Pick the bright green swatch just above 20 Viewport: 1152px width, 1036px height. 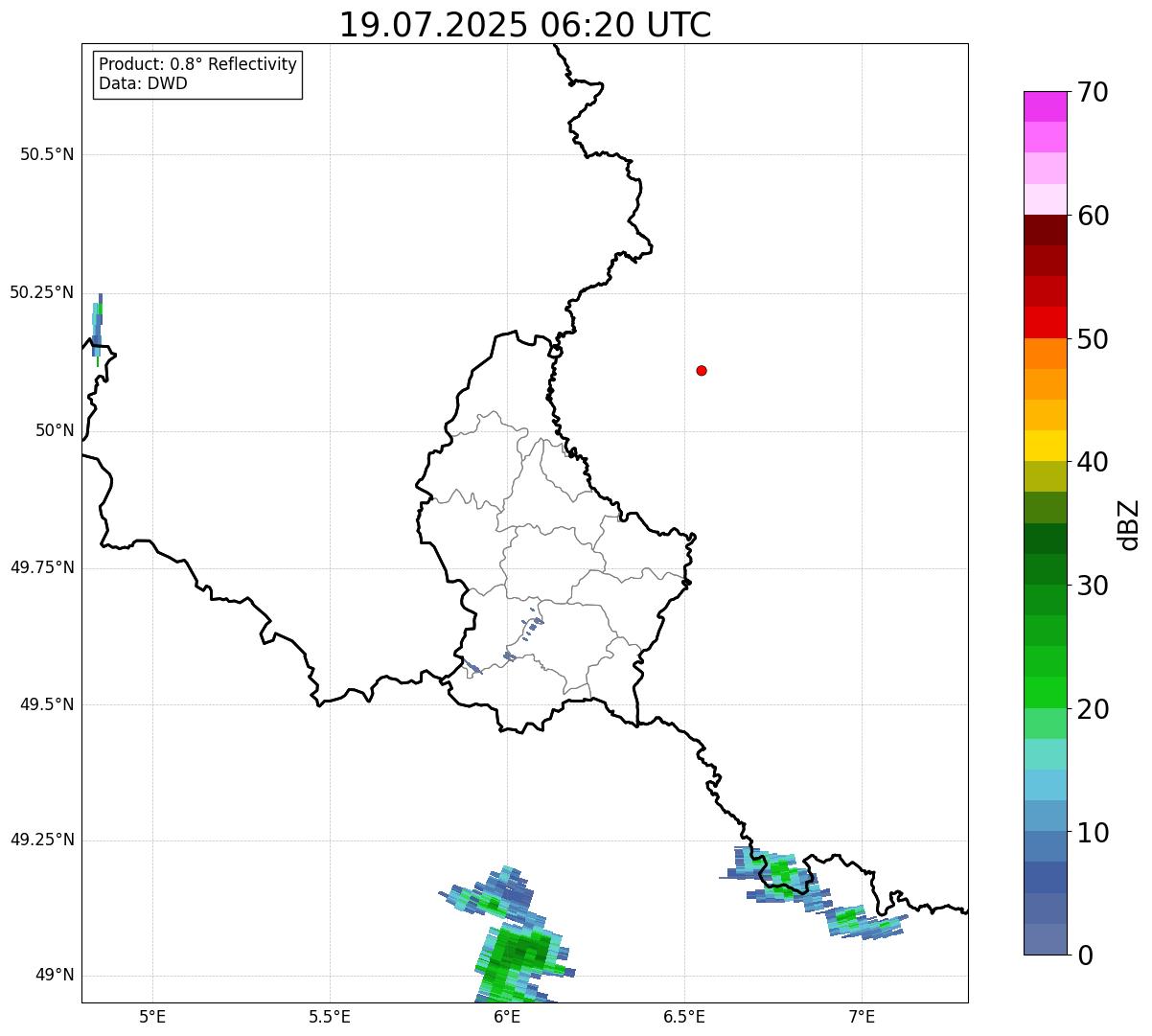pyautogui.click(x=1045, y=693)
